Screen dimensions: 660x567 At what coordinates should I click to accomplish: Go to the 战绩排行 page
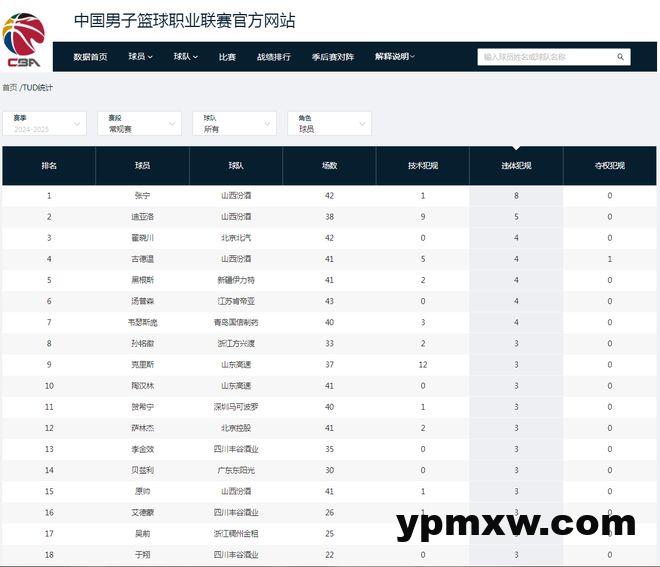point(273,57)
